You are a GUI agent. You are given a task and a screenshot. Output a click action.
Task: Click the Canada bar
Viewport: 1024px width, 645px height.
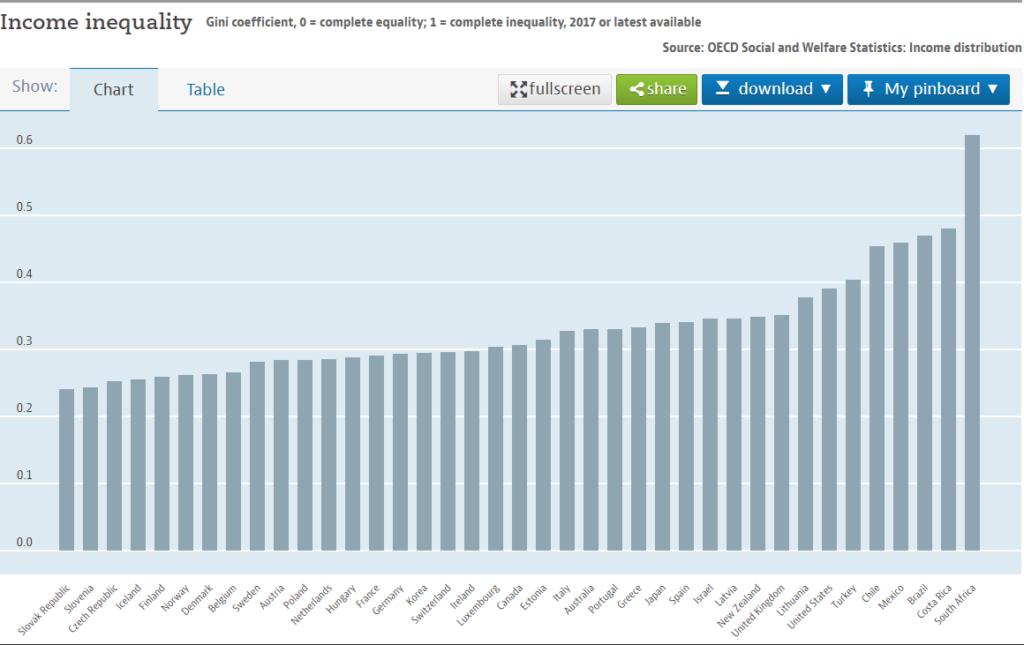tap(519, 448)
